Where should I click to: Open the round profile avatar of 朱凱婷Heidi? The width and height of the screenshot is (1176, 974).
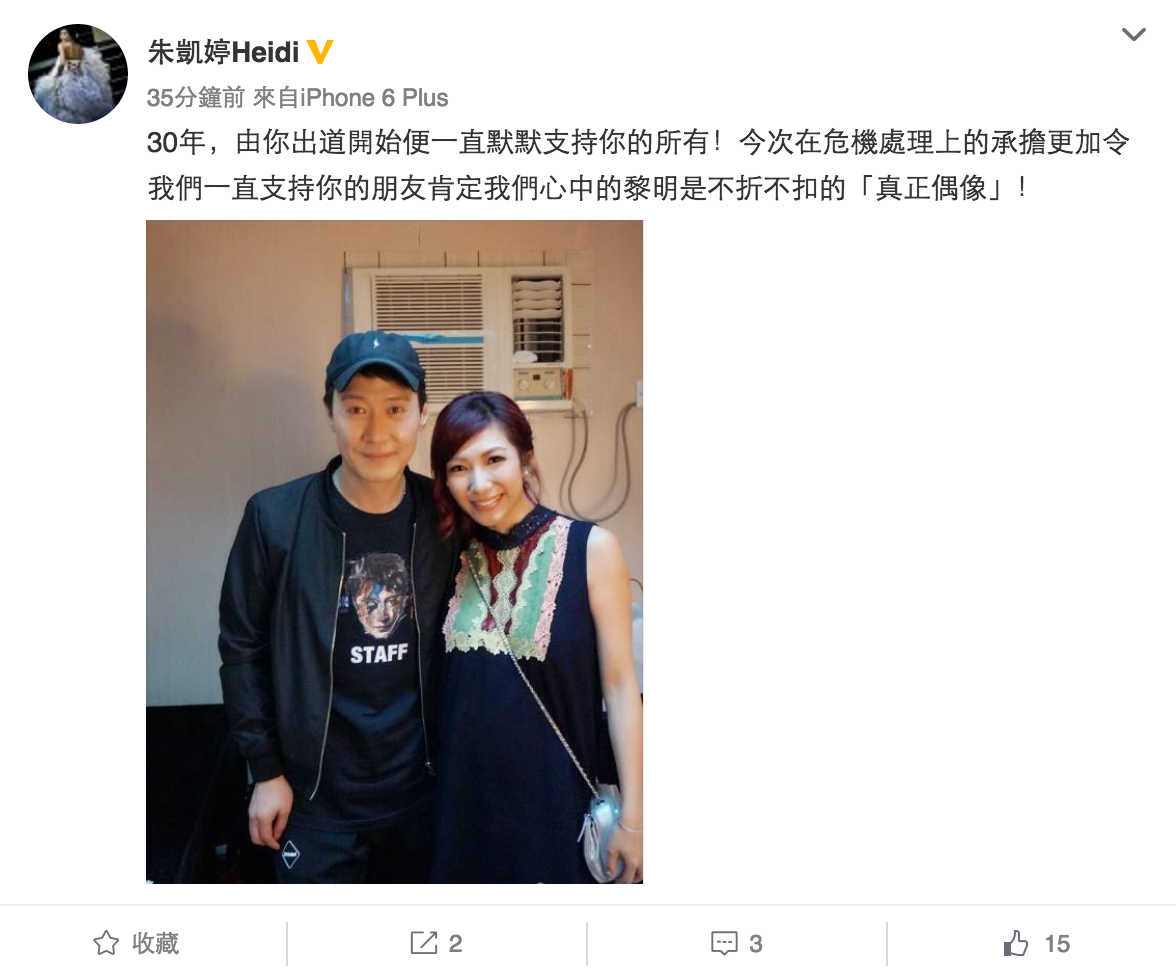78,73
